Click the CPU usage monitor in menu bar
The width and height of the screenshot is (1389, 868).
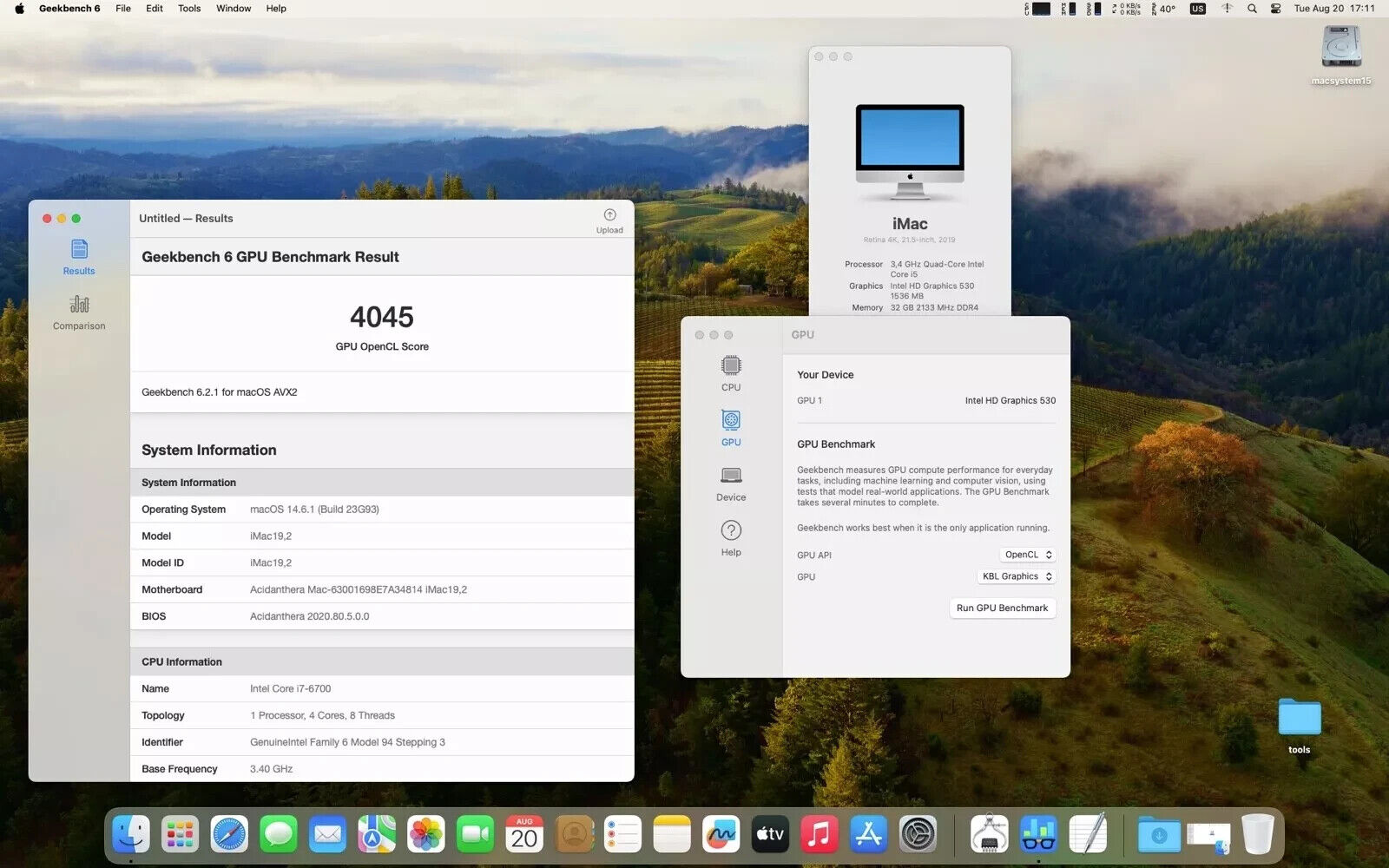tap(1037, 9)
